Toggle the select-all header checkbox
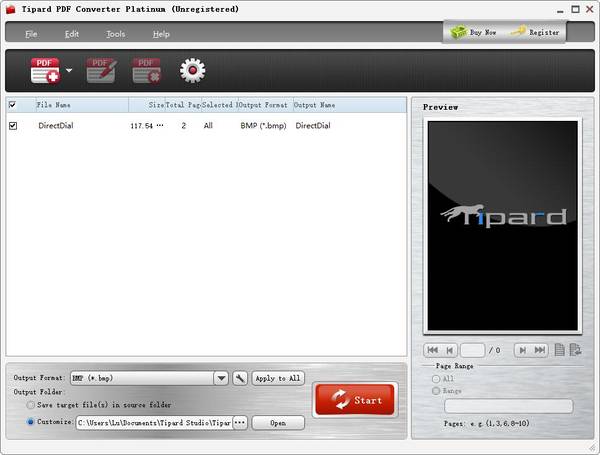The width and height of the screenshot is (600, 455). [12, 104]
